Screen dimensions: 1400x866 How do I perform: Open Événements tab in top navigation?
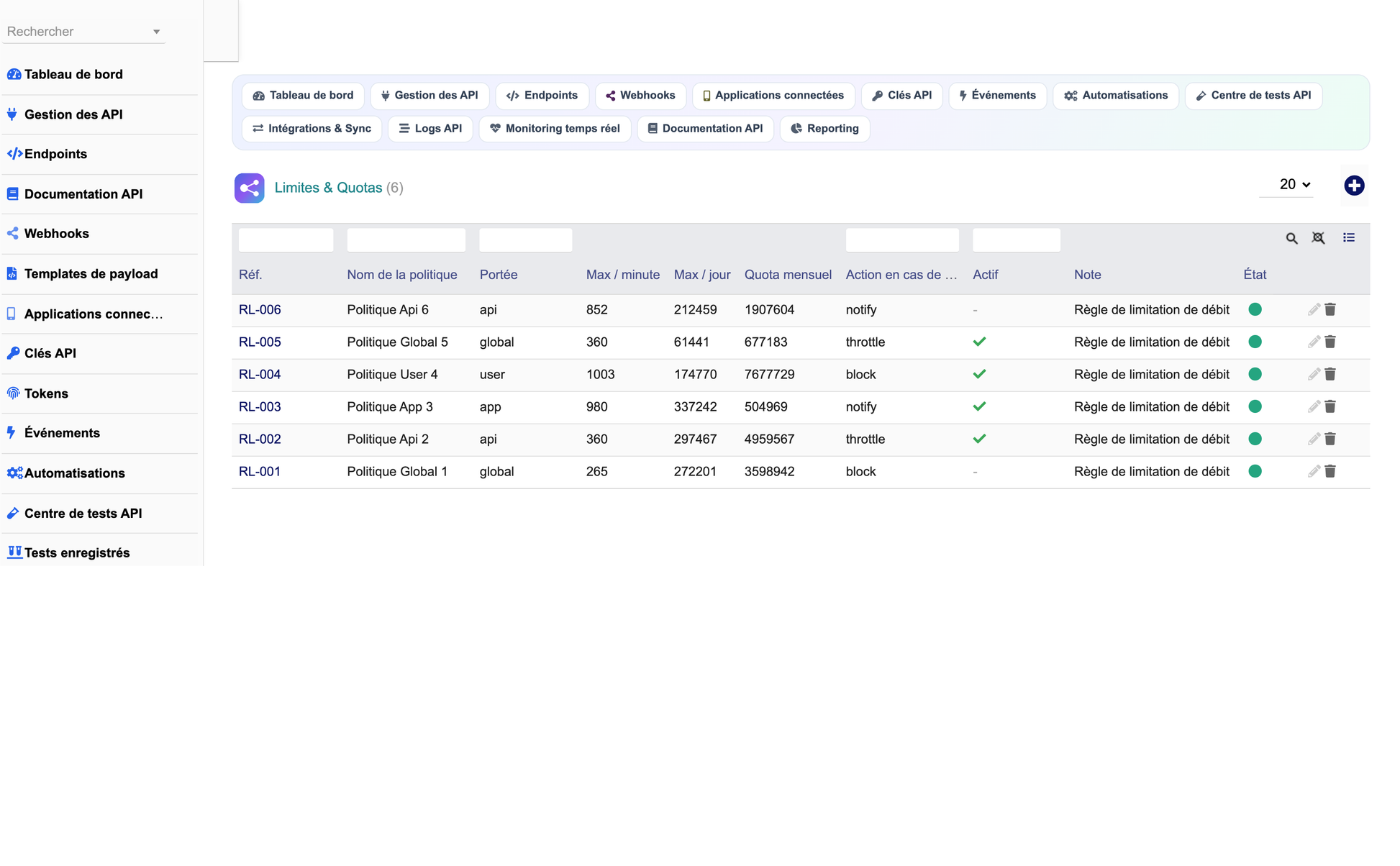click(997, 96)
